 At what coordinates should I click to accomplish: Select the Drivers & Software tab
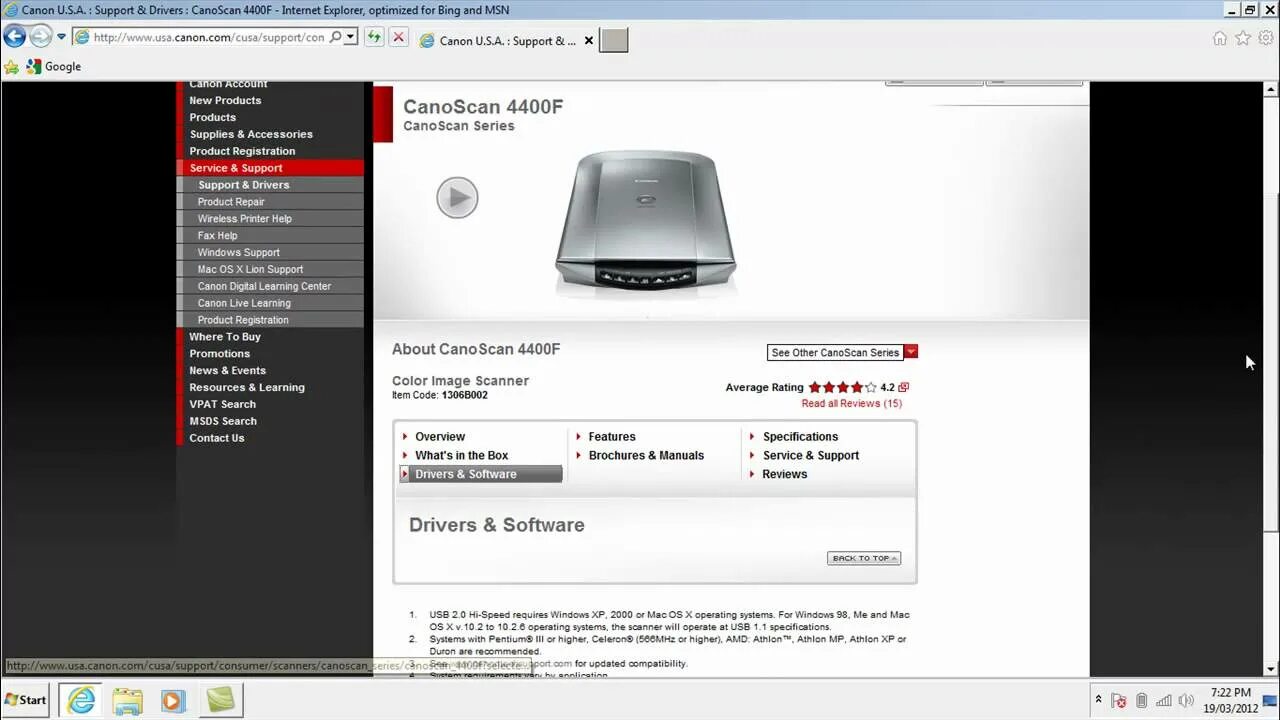point(481,474)
